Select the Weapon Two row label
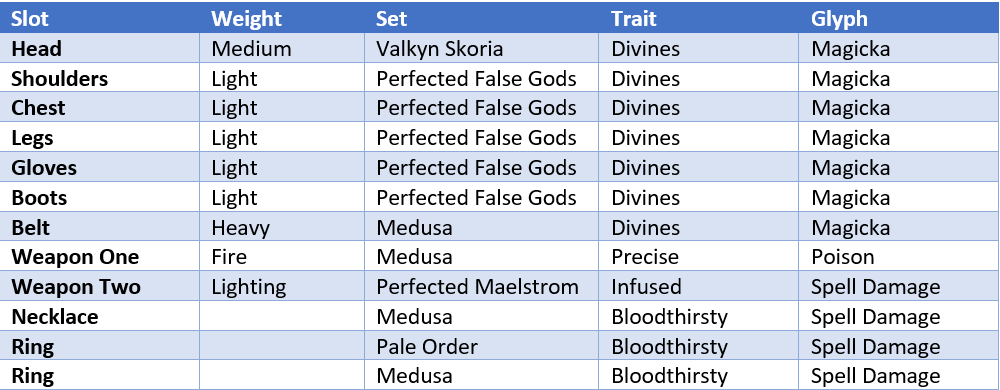Image resolution: width=1000 pixels, height=390 pixels. tap(76, 287)
